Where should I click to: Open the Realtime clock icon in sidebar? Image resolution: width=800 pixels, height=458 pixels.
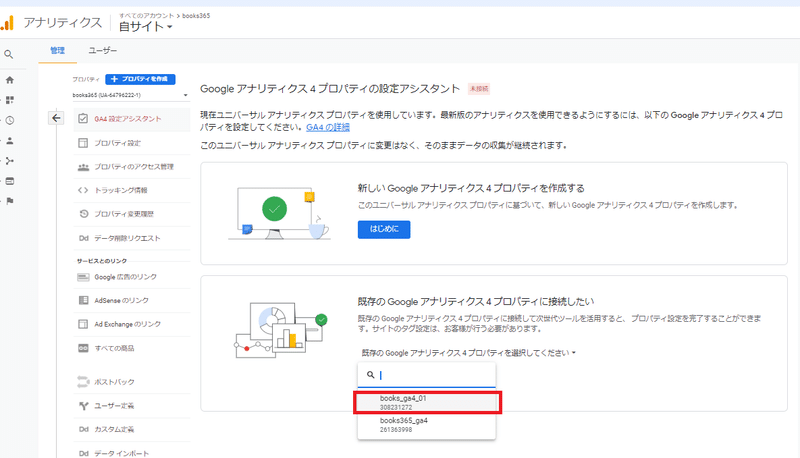click(9, 120)
